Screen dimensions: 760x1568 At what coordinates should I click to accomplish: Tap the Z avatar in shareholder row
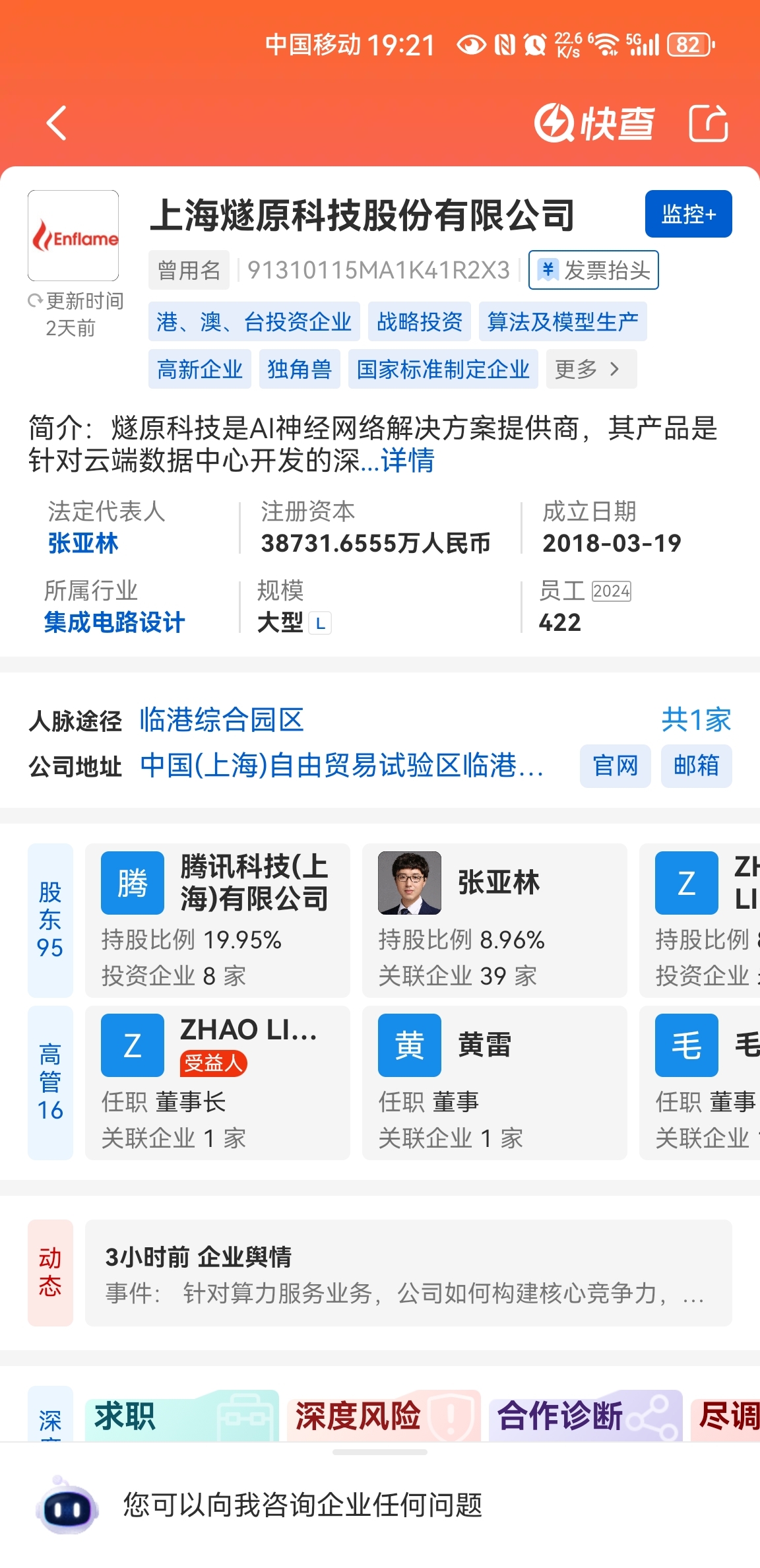[687, 883]
